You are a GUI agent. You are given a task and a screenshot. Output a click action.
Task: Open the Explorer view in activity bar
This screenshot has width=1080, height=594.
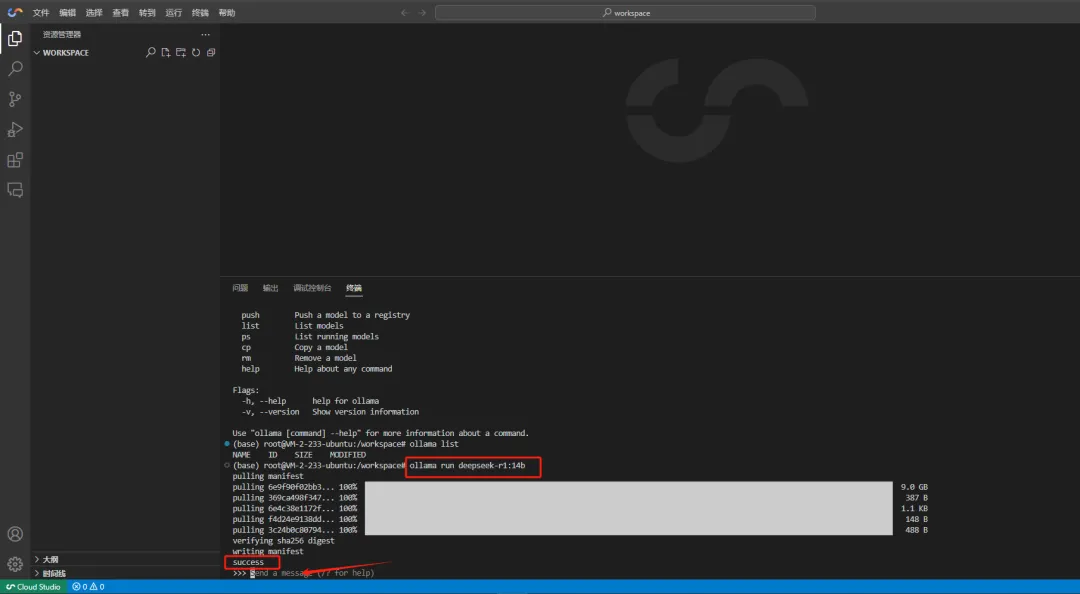[14, 39]
